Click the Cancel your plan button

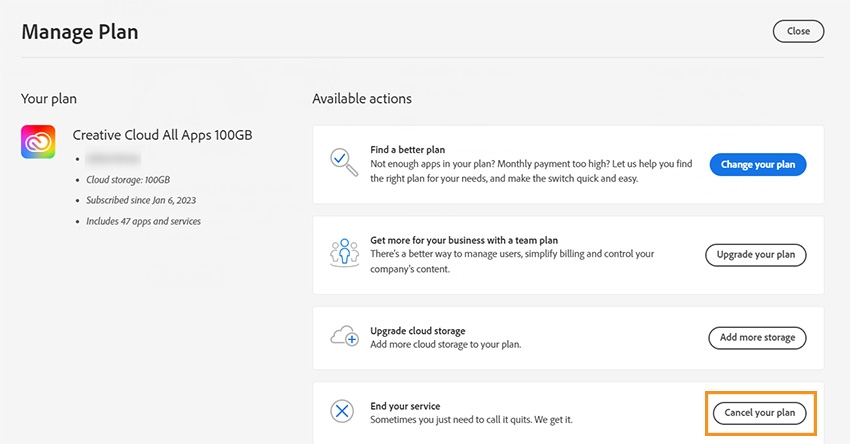tap(759, 413)
